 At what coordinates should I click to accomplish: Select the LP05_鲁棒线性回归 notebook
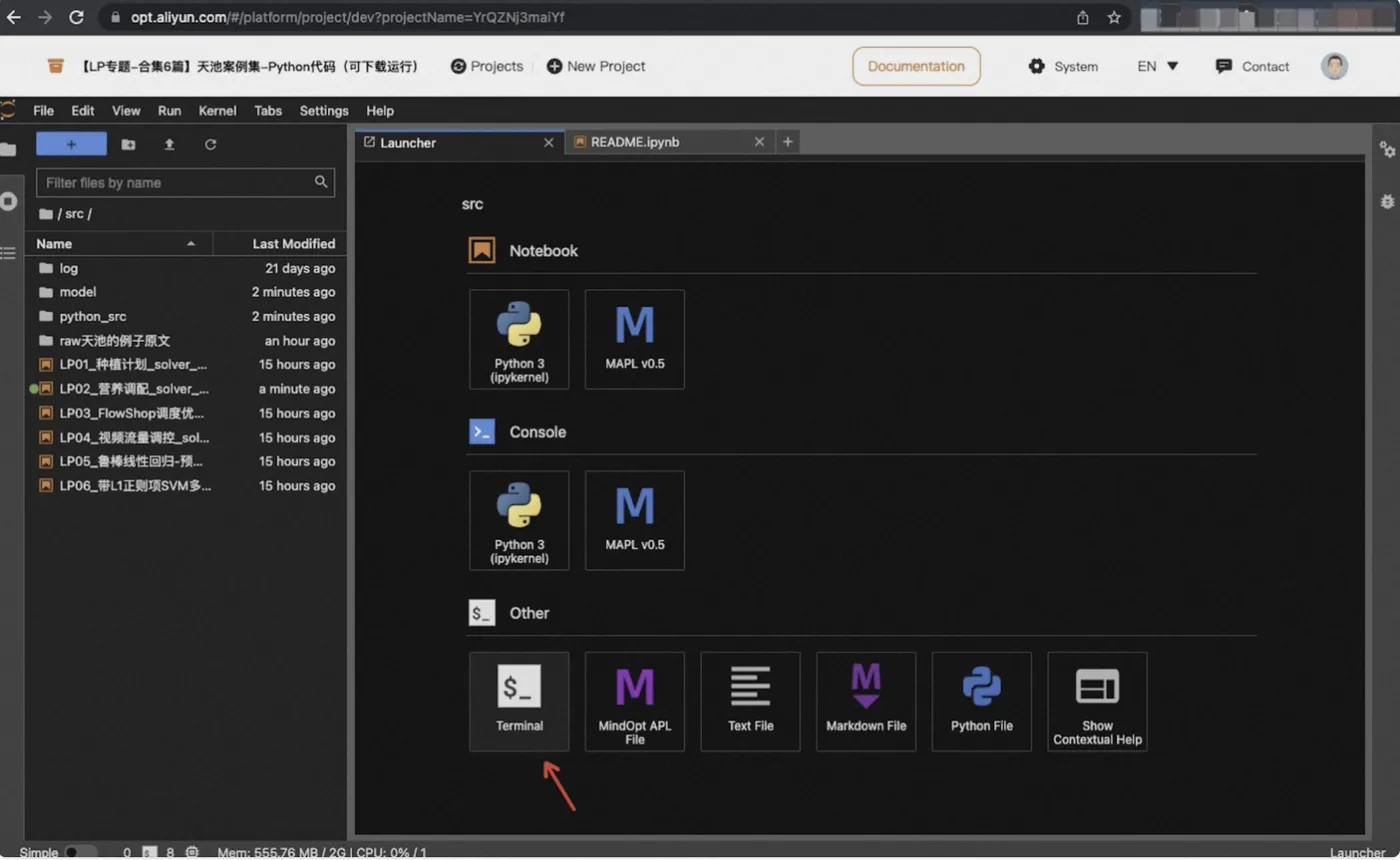[x=186, y=461]
